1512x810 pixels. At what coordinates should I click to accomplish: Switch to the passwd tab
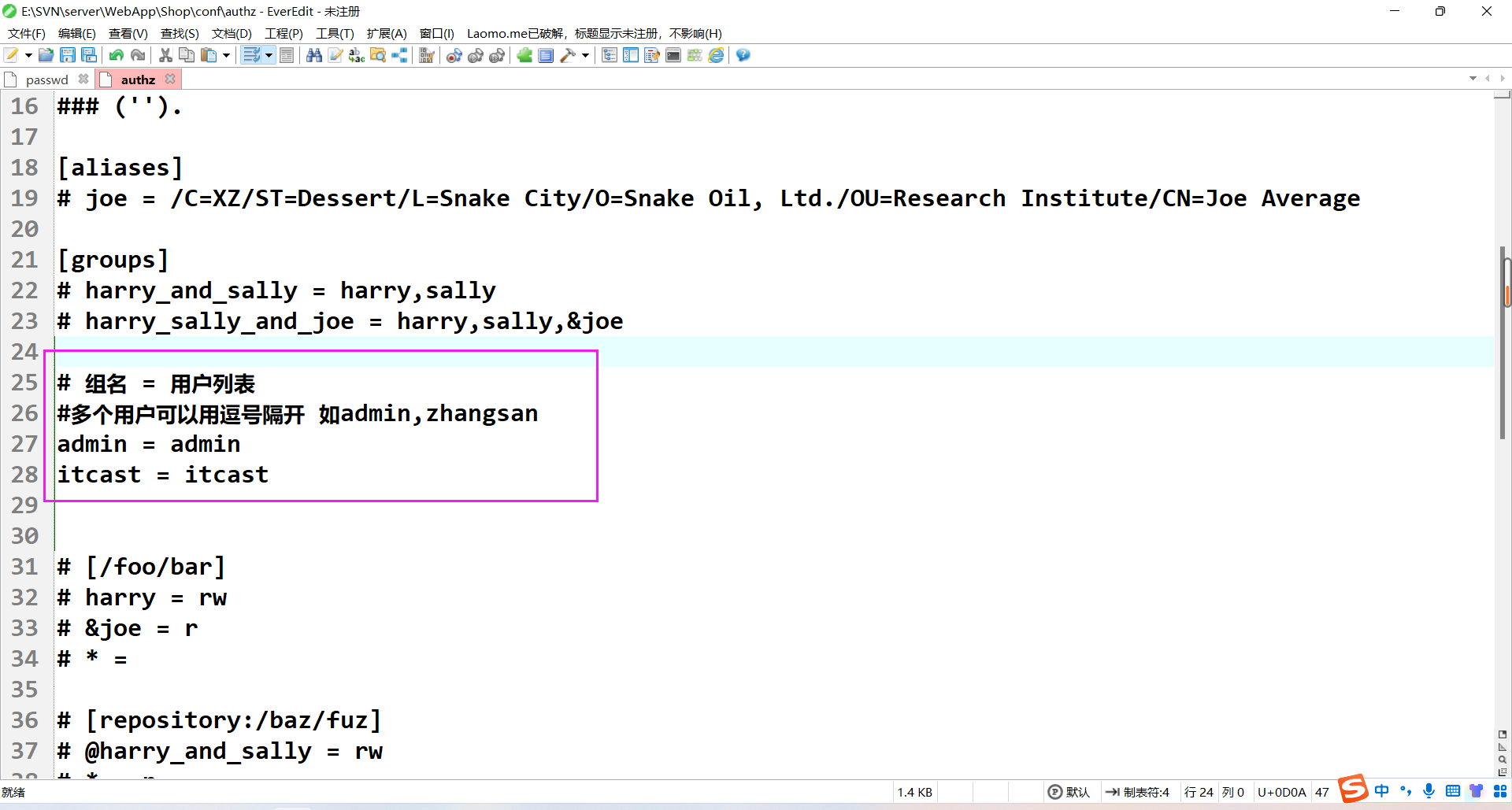tap(46, 80)
